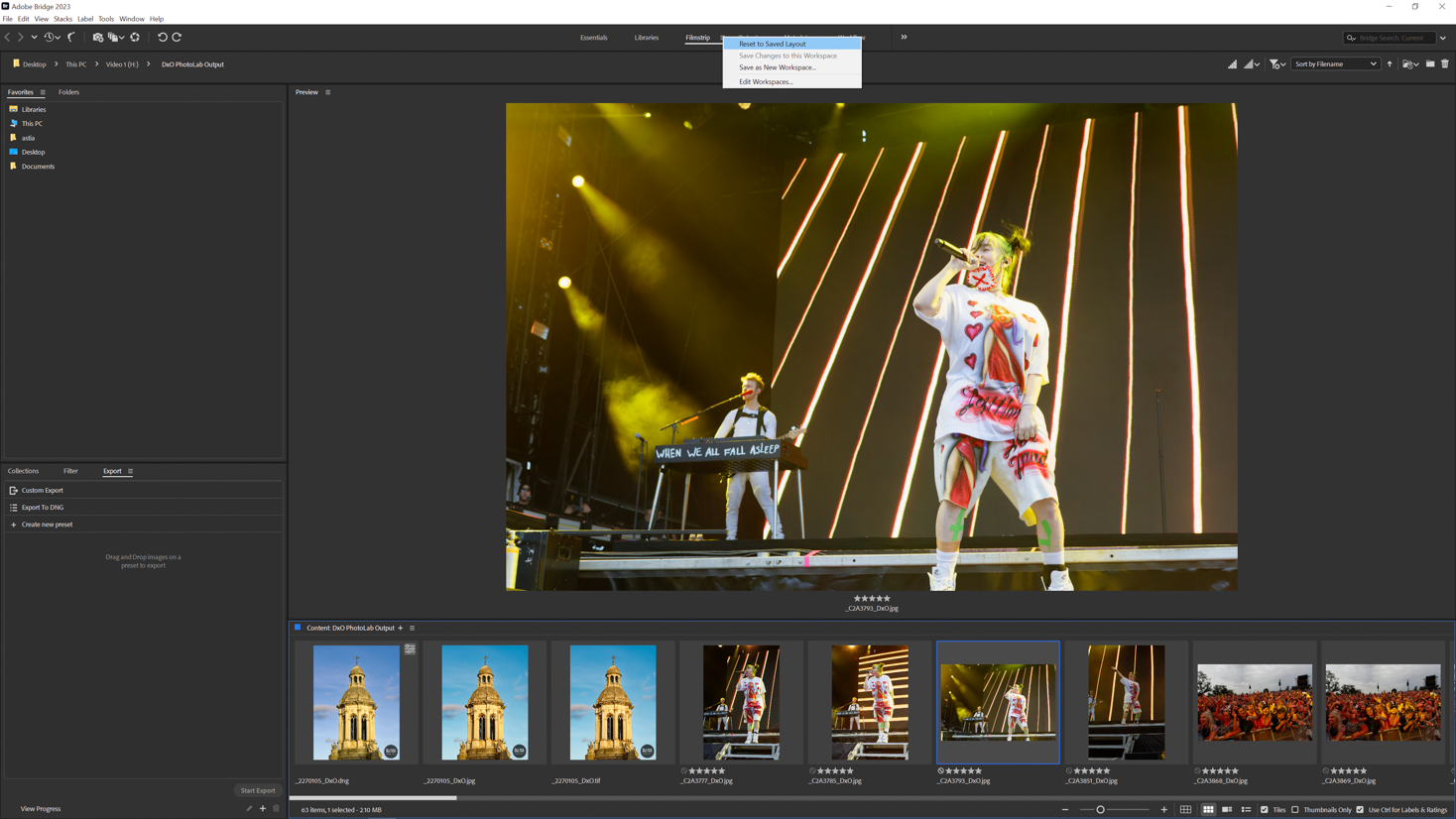The image size is (1456, 819).
Task: Expand the search options chevron
Action: tap(1443, 38)
